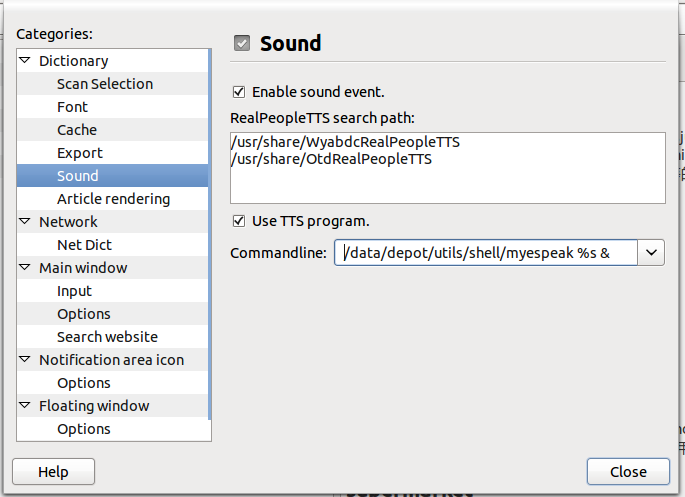The image size is (685, 497).
Task: Collapse the Main window category
Action: pyautogui.click(x=25, y=268)
